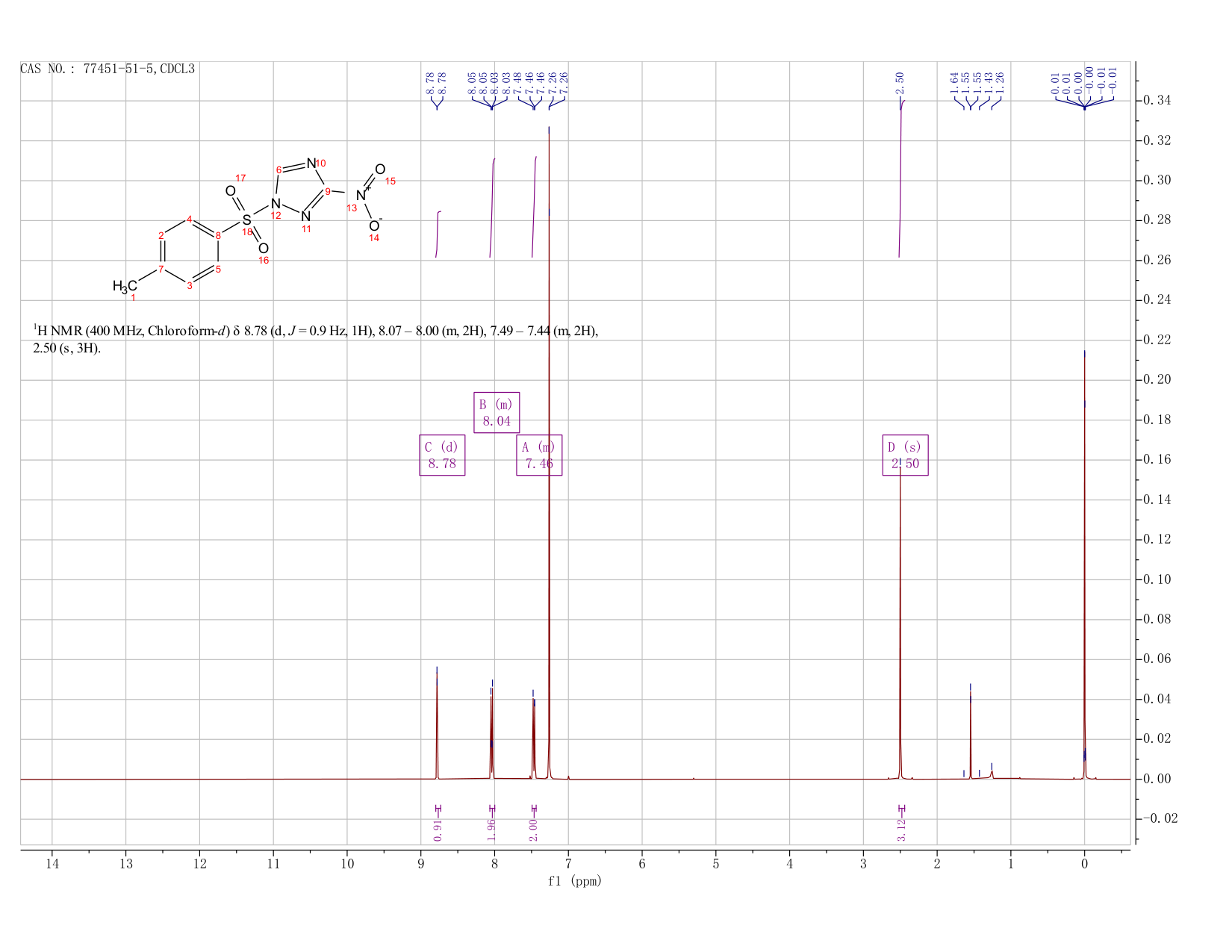Screen dimensions: 1232x952
Task: Click the H3C methyl group in the structure
Action: (125, 287)
